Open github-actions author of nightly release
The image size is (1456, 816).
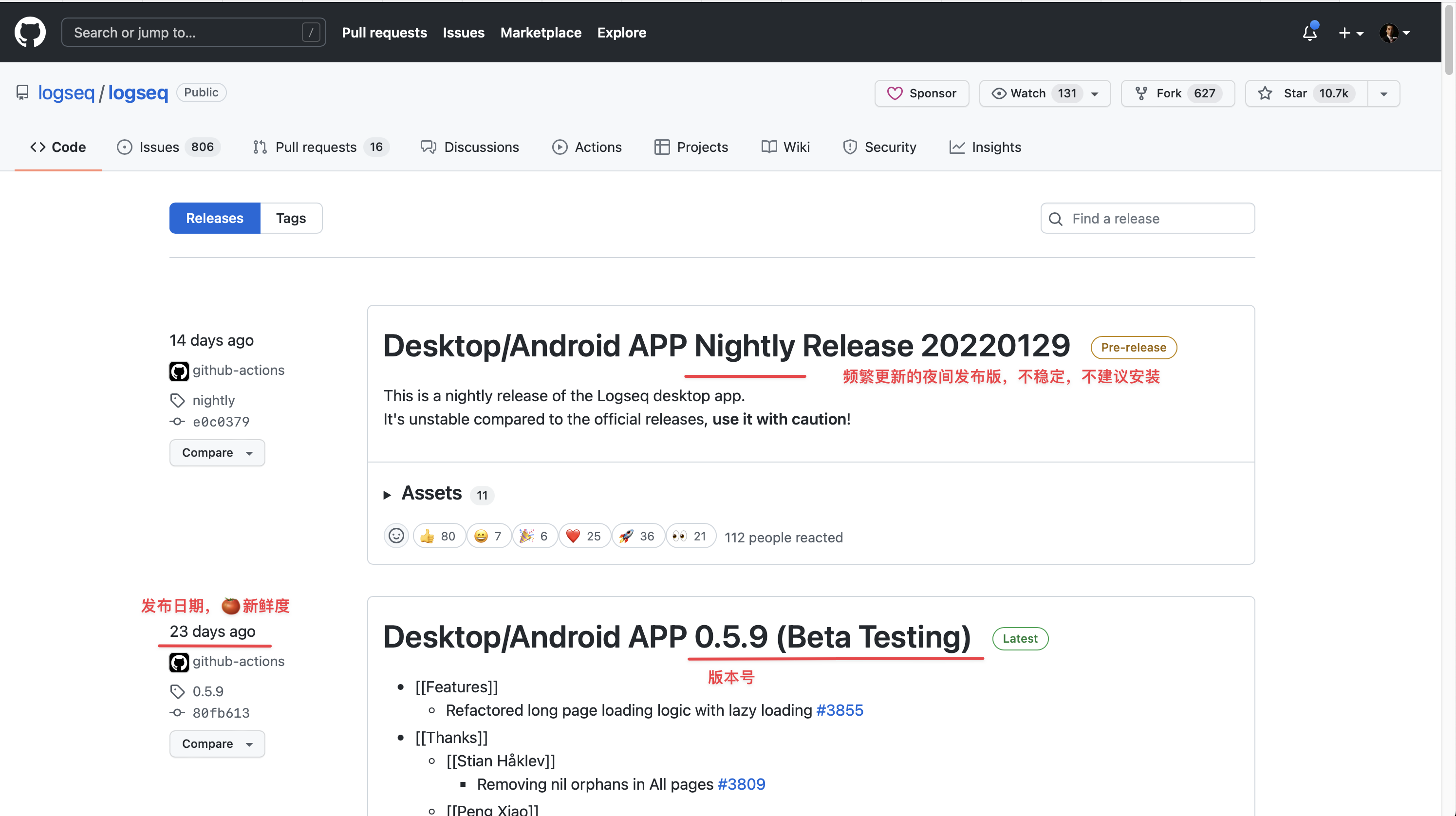click(x=239, y=370)
